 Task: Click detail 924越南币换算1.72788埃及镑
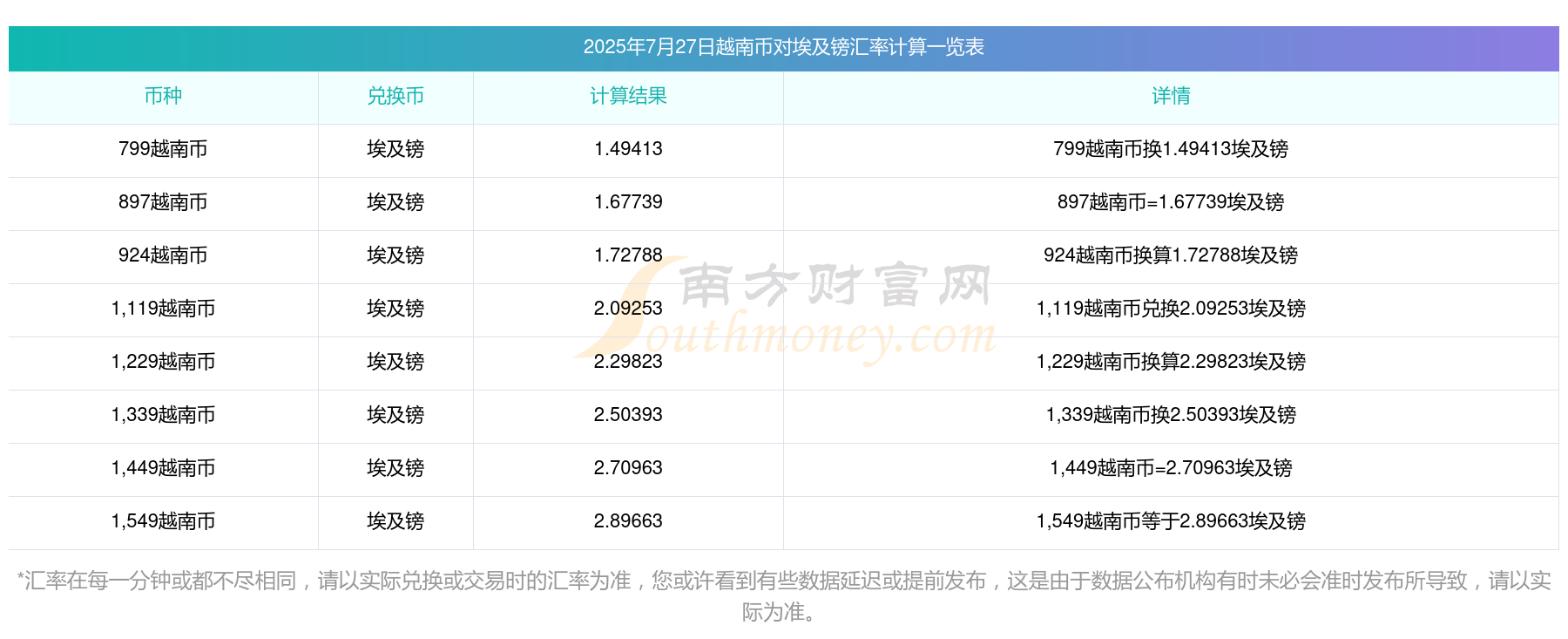point(1171,255)
